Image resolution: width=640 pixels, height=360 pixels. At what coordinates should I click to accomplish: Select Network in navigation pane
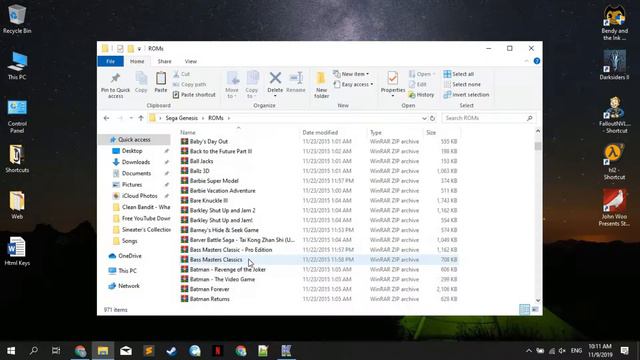pyautogui.click(x=129, y=286)
